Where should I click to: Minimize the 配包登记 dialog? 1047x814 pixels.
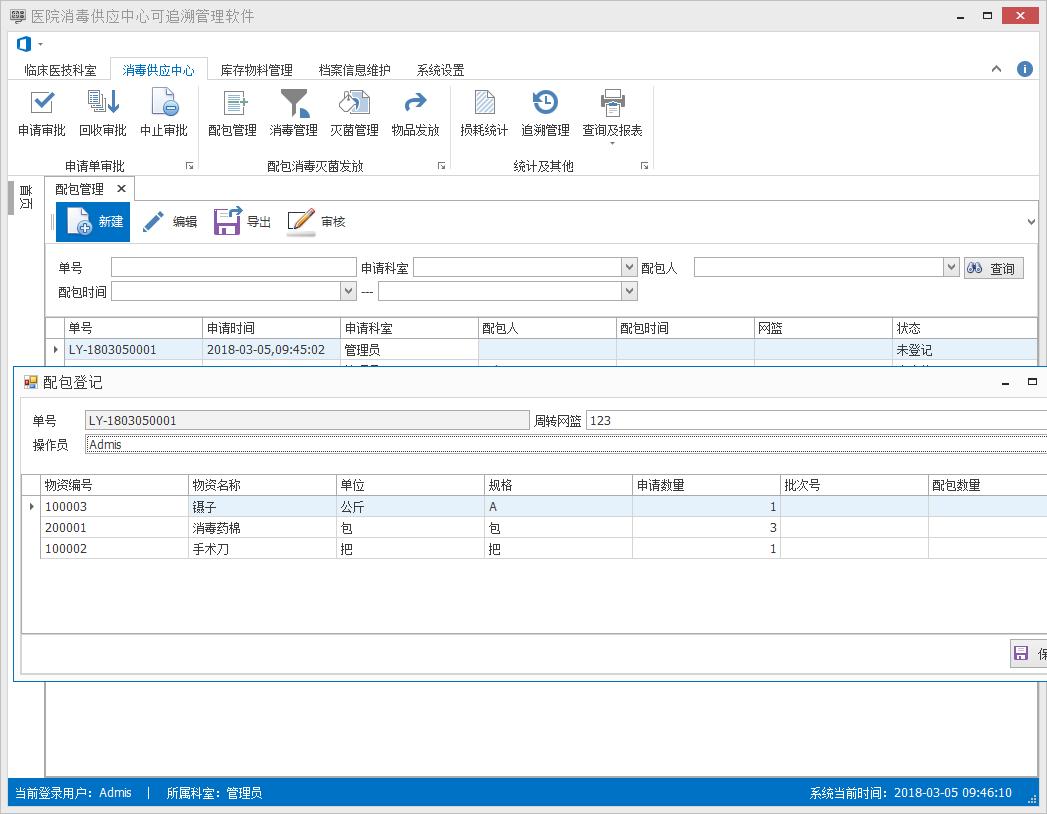point(1006,383)
